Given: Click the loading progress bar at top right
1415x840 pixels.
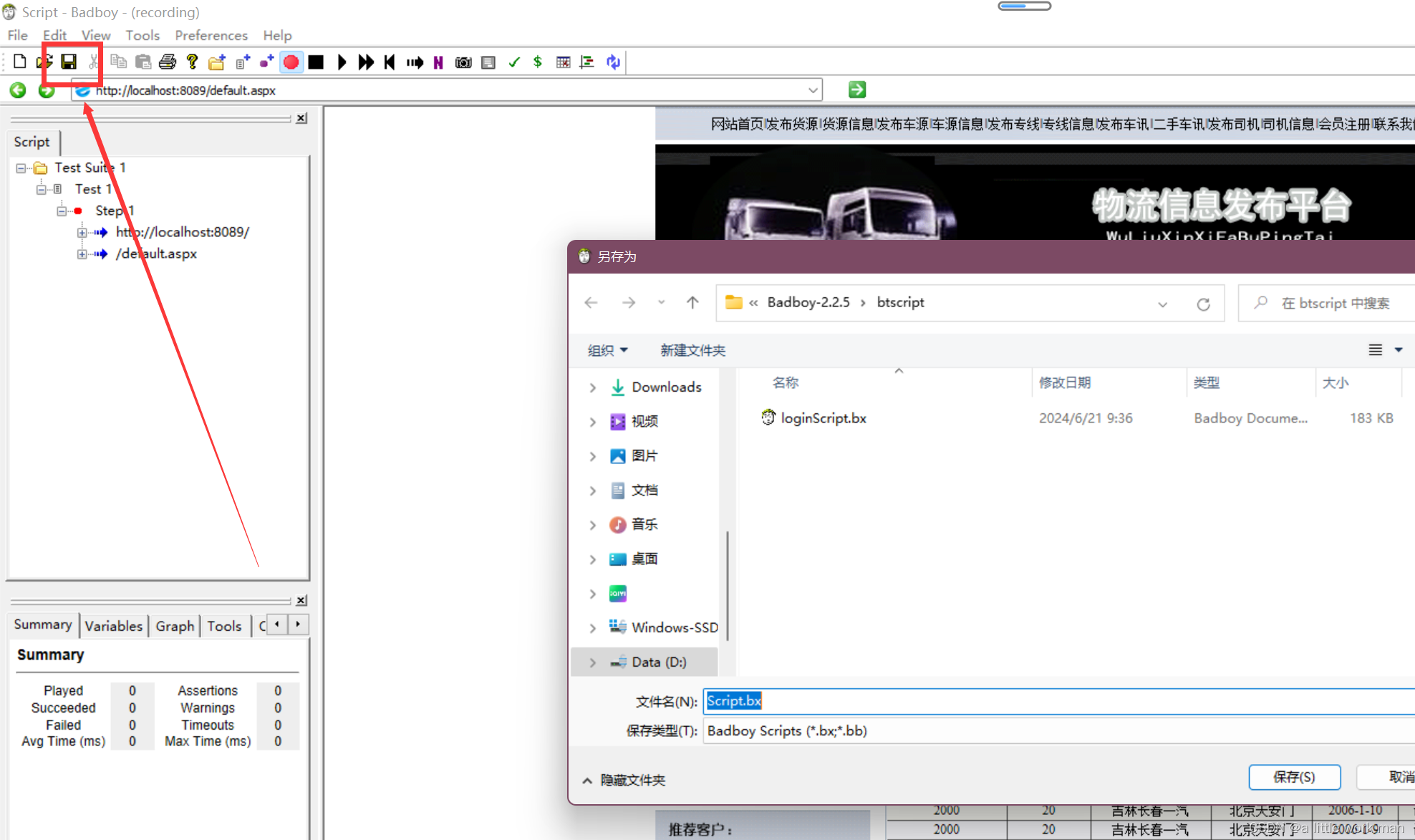Looking at the screenshot, I should (x=1024, y=6).
